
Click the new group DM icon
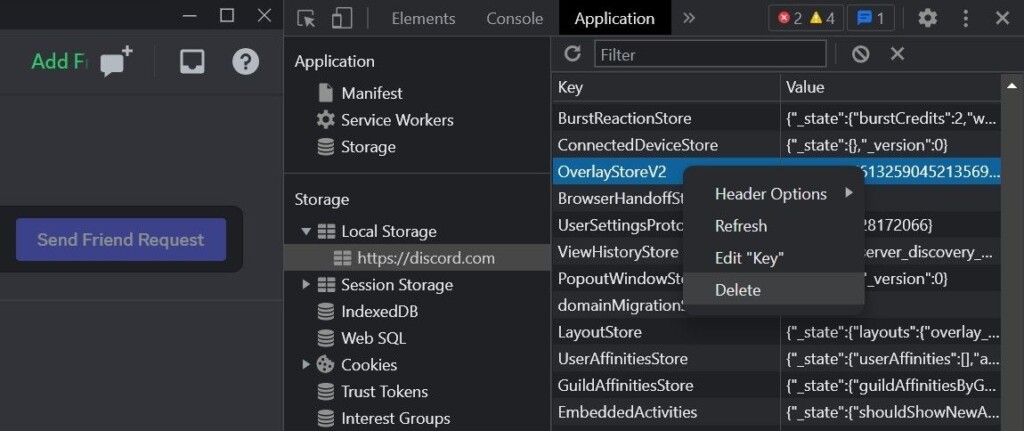pos(116,62)
